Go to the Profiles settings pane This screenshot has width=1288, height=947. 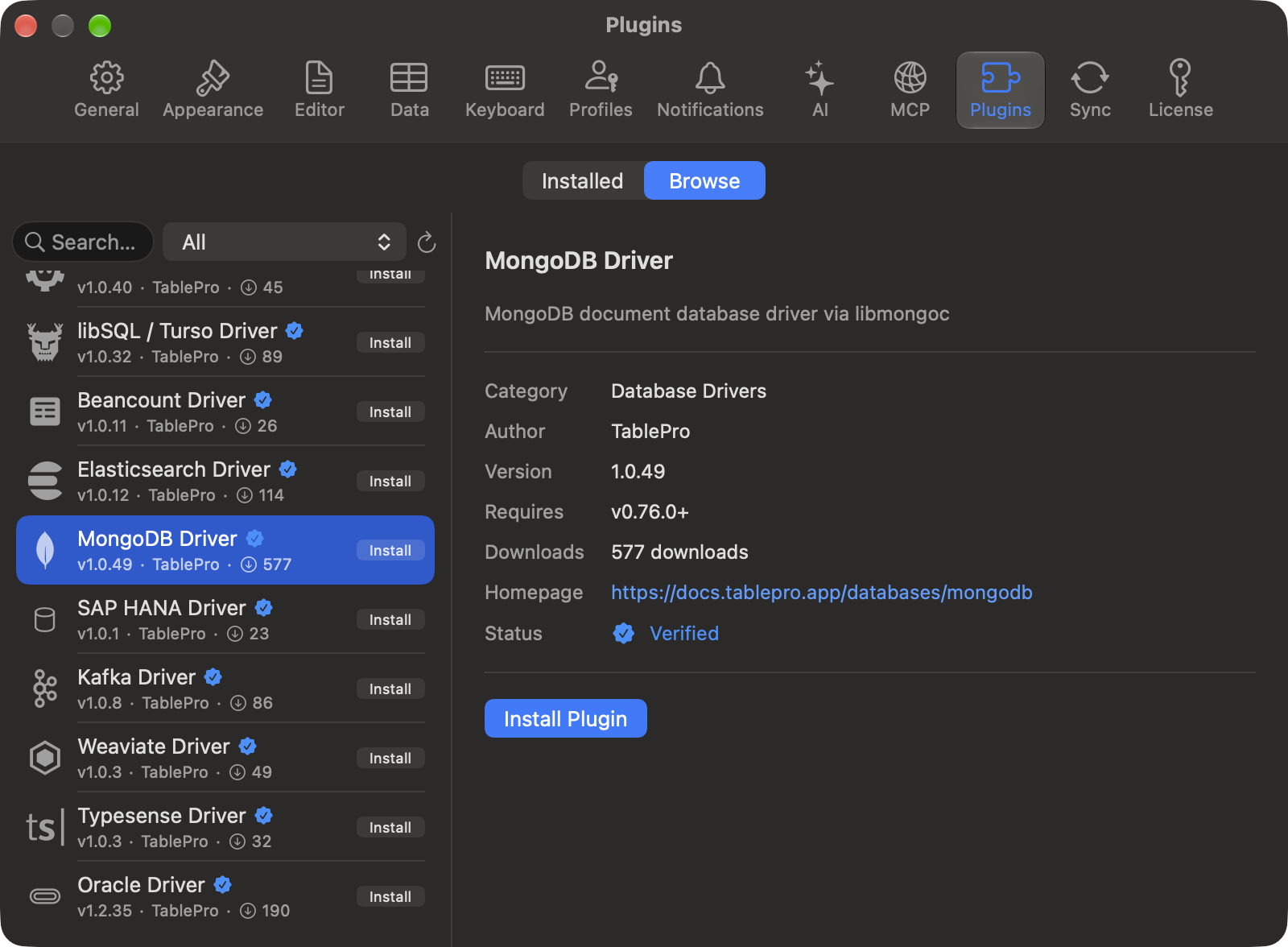pyautogui.click(x=601, y=90)
